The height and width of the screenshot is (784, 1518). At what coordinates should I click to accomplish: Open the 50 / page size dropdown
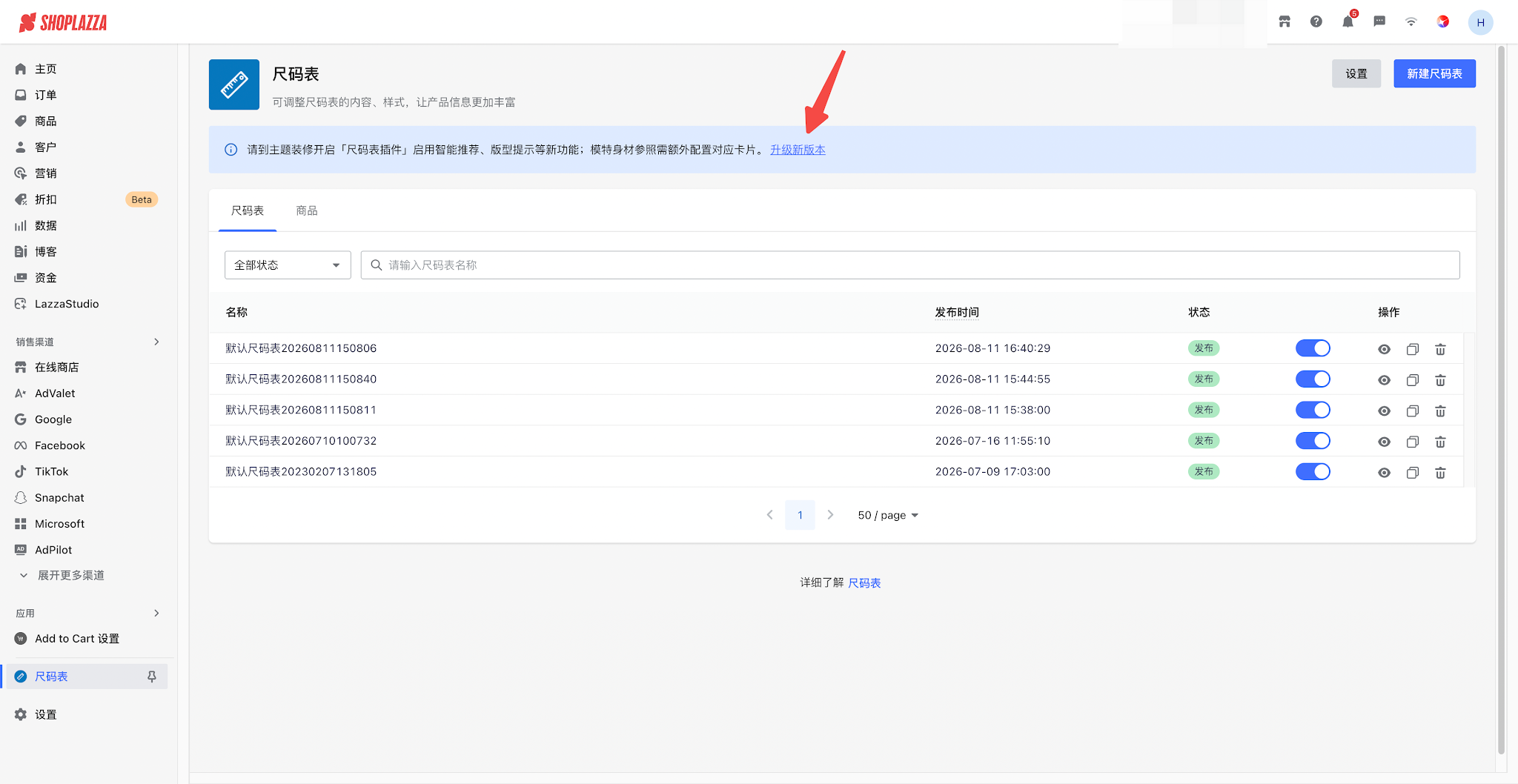888,515
